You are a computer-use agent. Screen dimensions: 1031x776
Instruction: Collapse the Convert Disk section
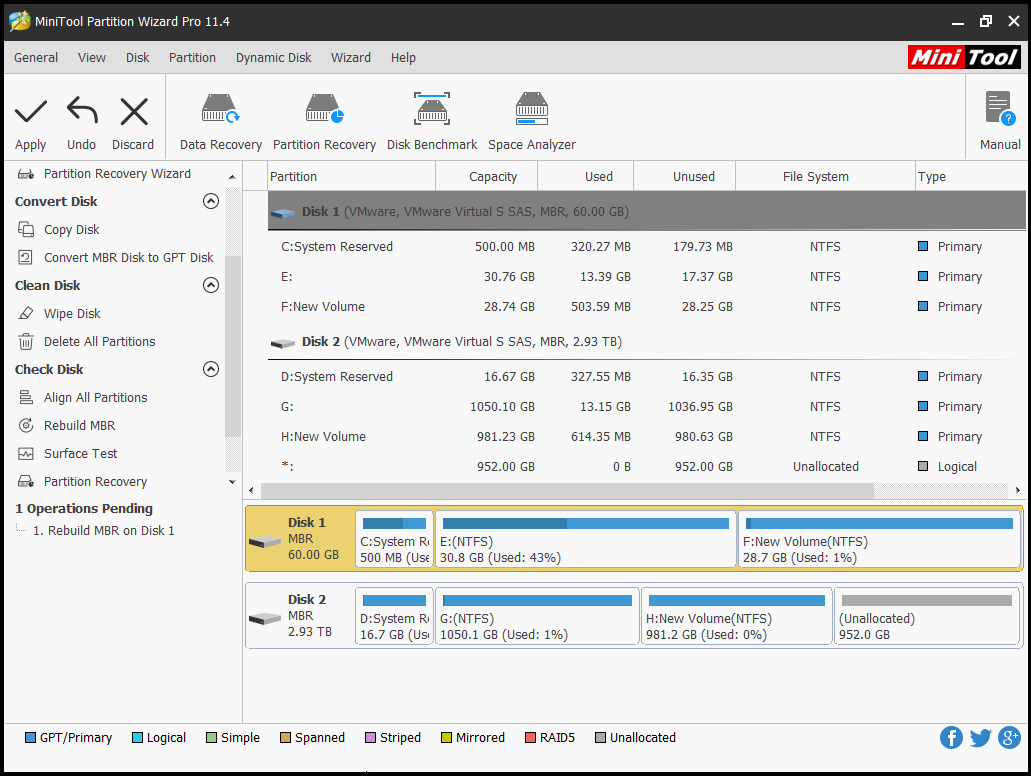pos(210,201)
